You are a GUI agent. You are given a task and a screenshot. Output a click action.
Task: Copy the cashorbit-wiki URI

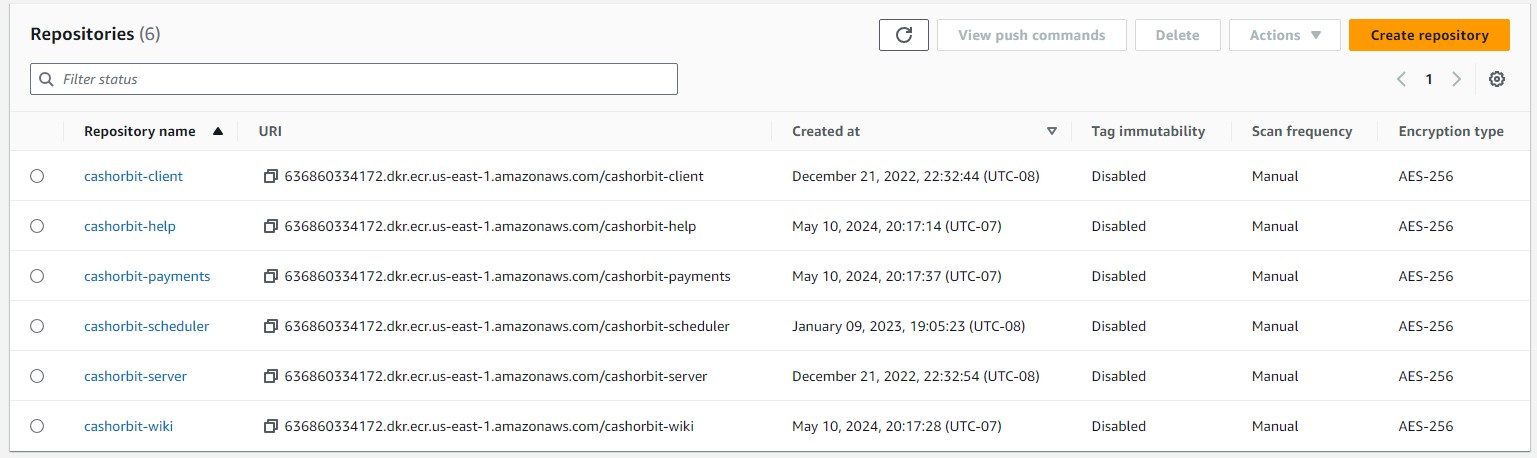[270, 426]
